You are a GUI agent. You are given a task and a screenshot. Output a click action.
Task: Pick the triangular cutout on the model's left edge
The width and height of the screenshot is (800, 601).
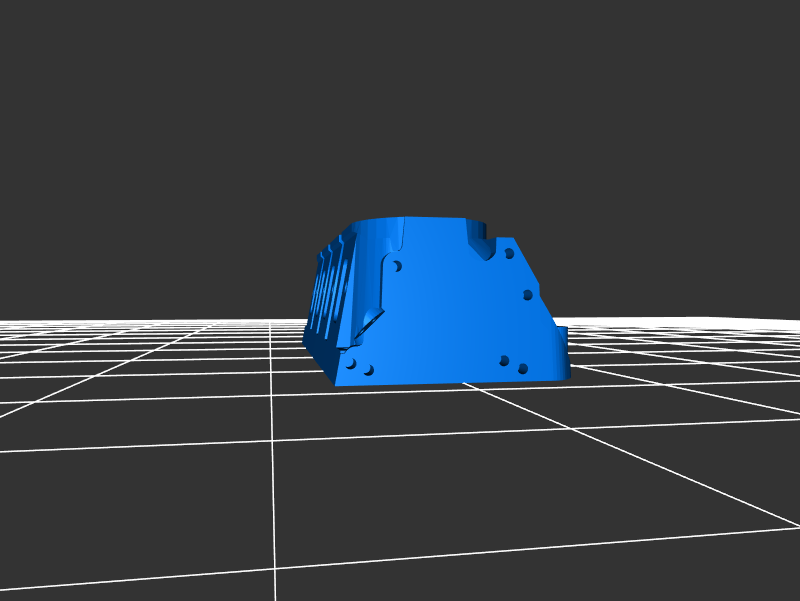(370, 321)
